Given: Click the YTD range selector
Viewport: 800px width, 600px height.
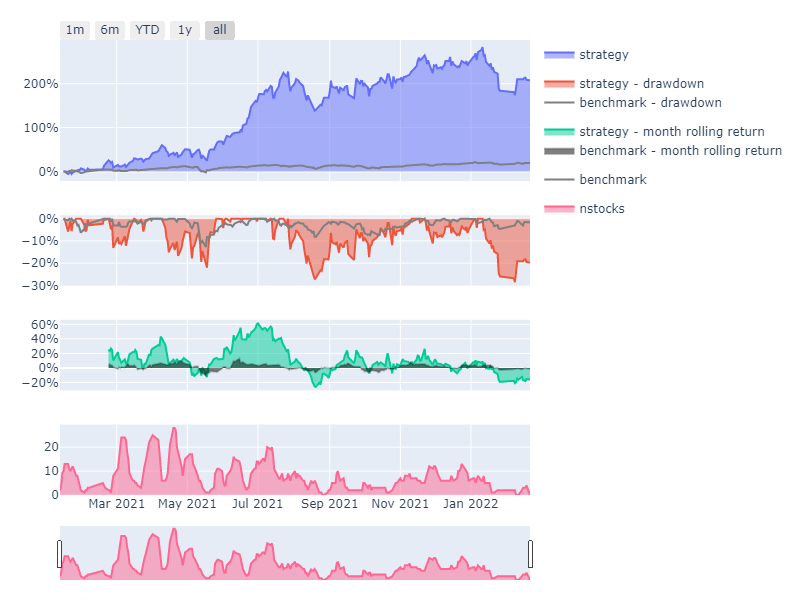Looking at the screenshot, I should point(147,30).
